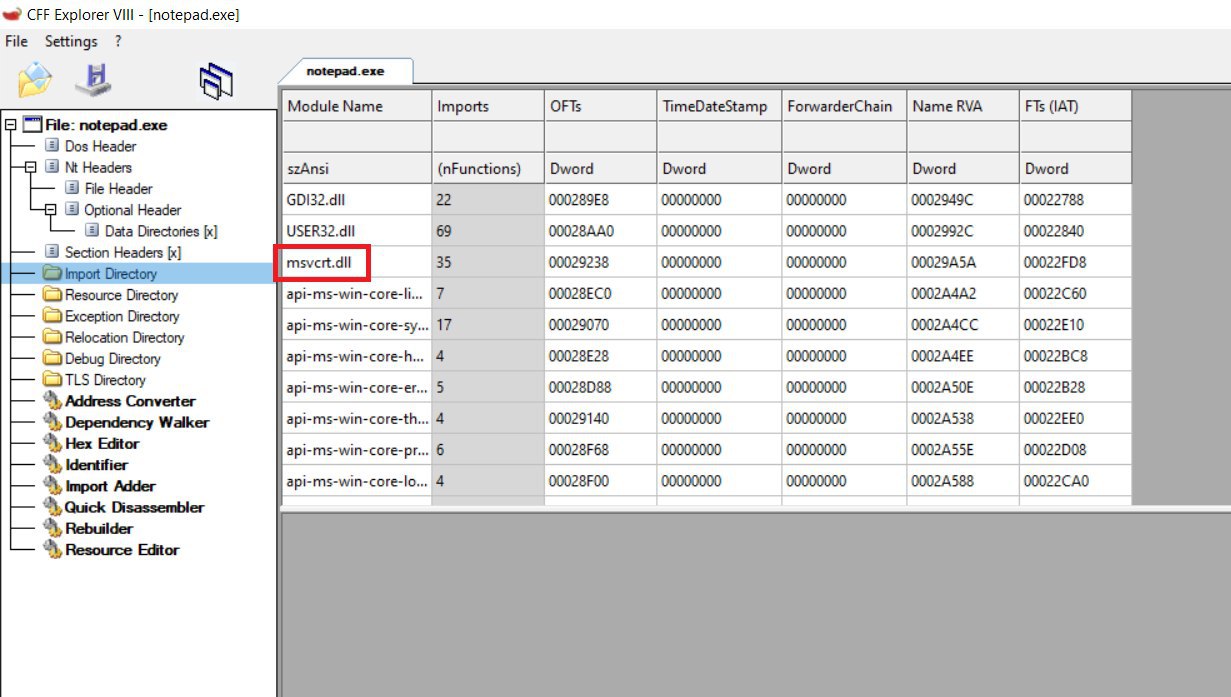Click the wrench icon beside Dependency Walker
The image size is (1231, 697).
click(x=52, y=422)
